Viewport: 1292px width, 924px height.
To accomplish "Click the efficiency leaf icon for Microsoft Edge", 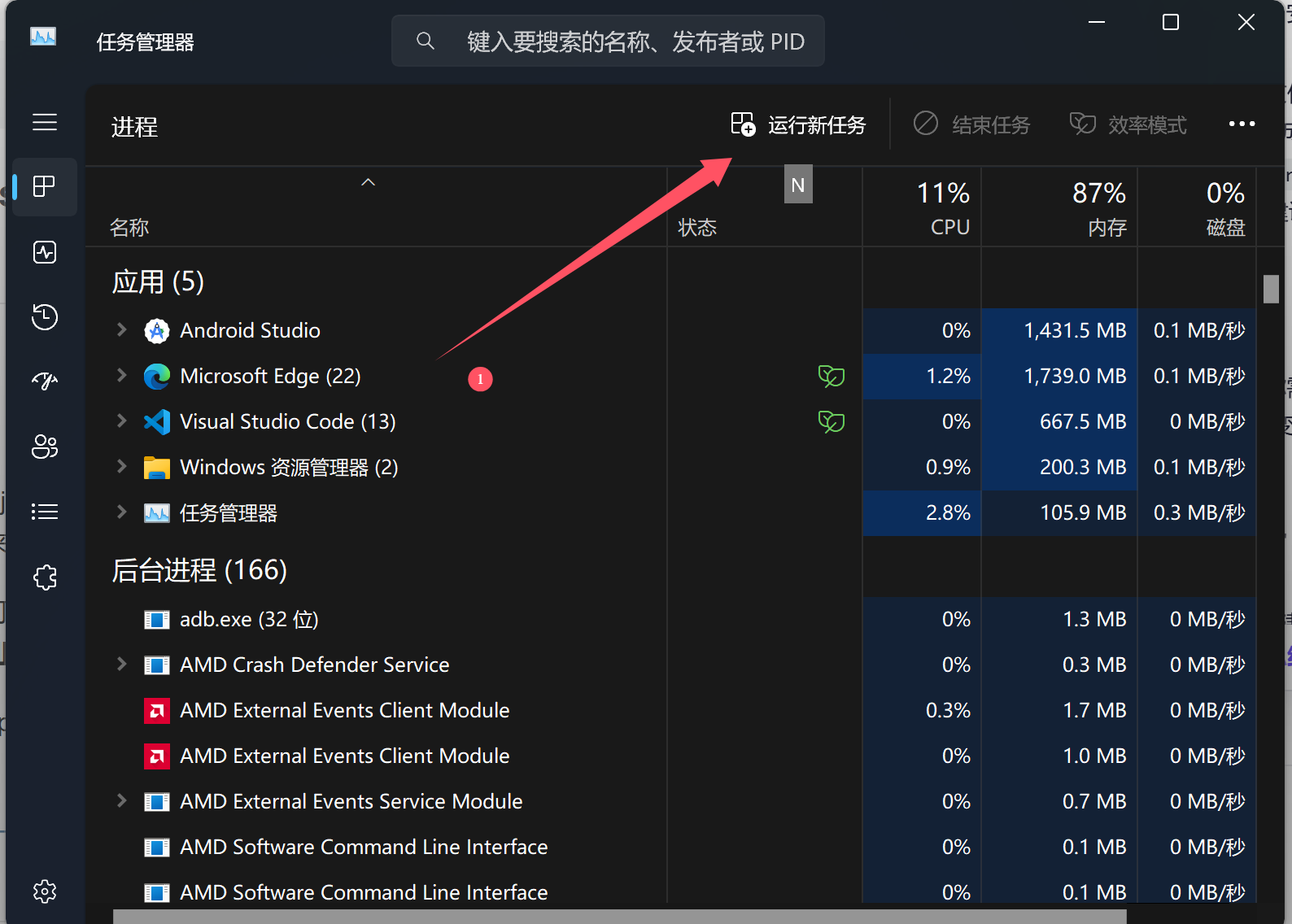I will coord(831,376).
